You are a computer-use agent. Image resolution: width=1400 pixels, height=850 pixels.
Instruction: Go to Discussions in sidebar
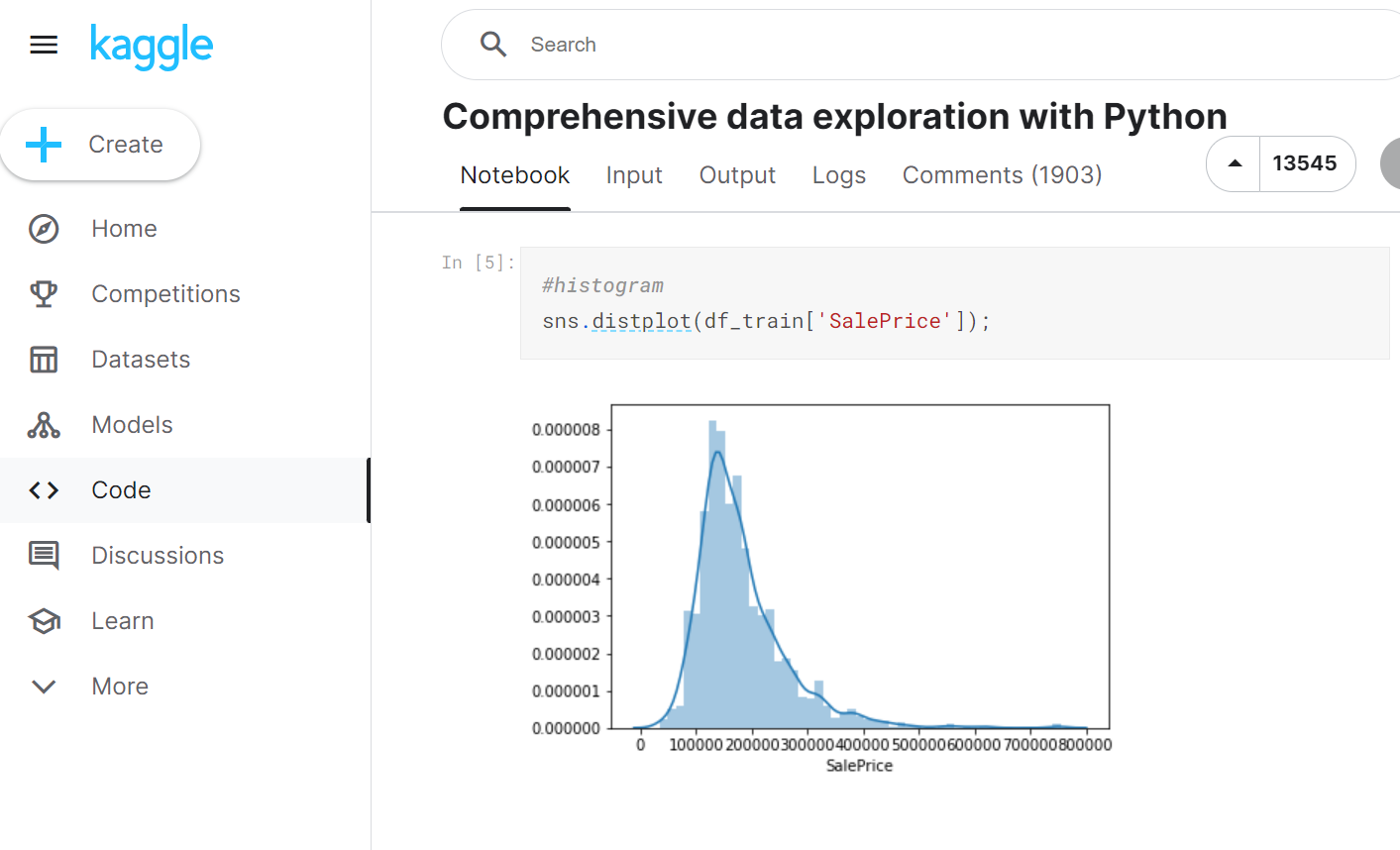(x=158, y=556)
